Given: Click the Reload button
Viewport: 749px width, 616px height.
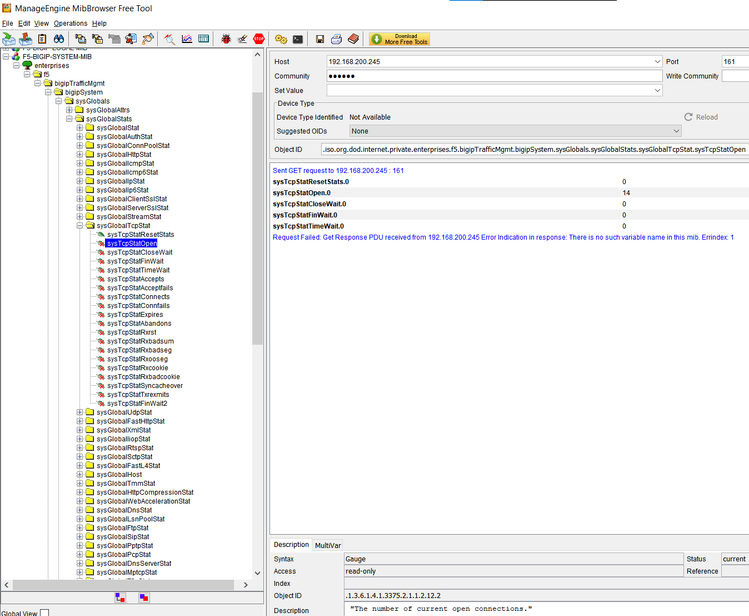Looking at the screenshot, I should [x=700, y=117].
